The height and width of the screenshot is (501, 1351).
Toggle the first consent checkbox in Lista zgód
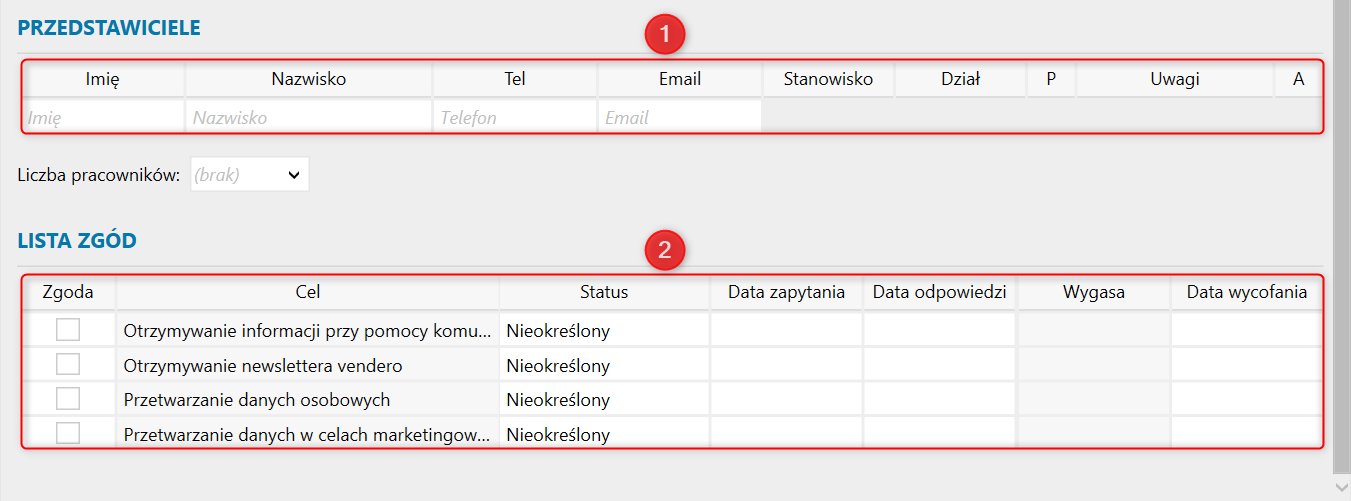click(68, 329)
